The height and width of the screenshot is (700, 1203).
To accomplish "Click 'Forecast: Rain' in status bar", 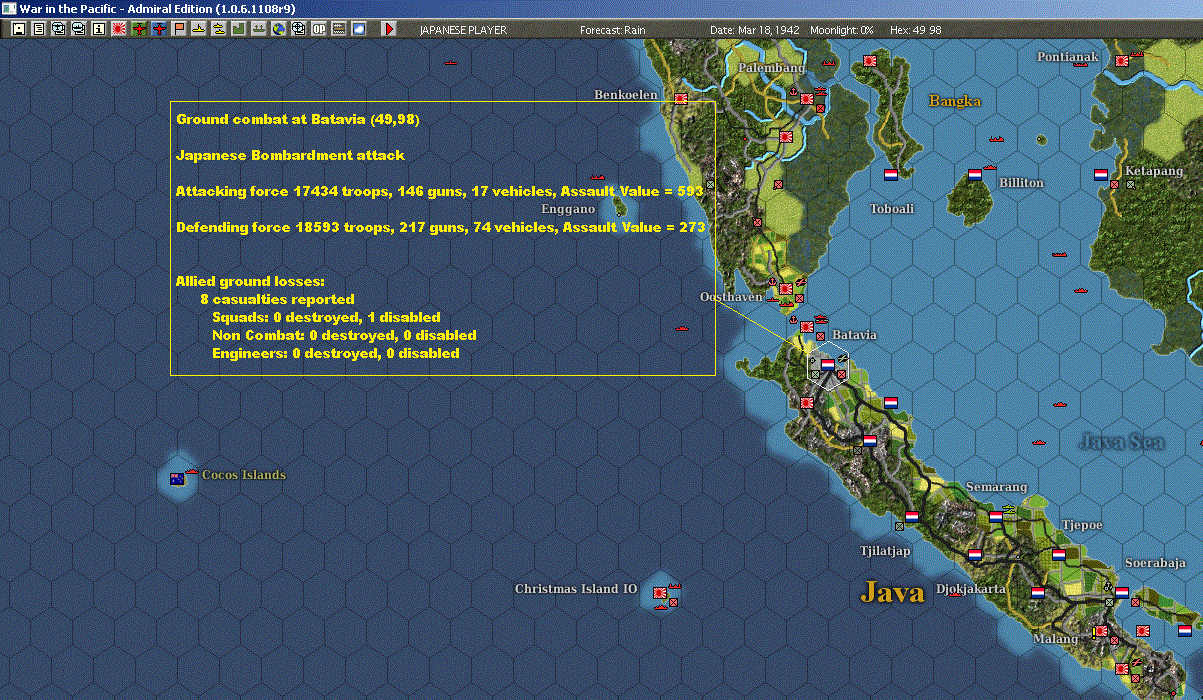I will tap(613, 30).
